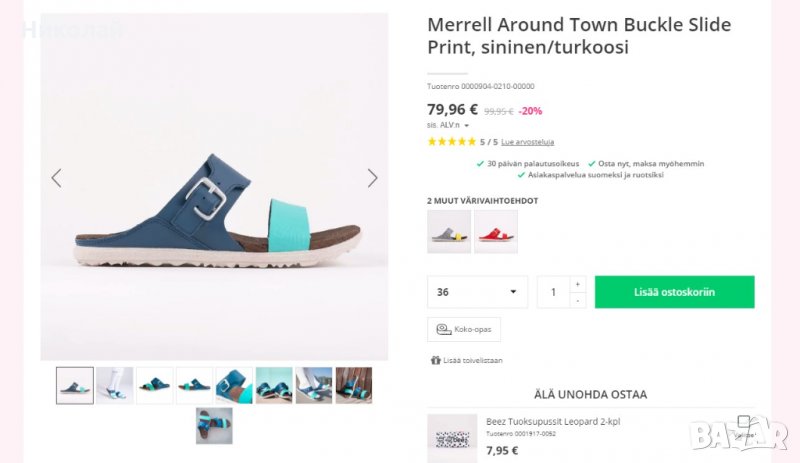Image resolution: width=800 pixels, height=463 pixels.
Task: Show the next product image
Action: click(x=372, y=178)
